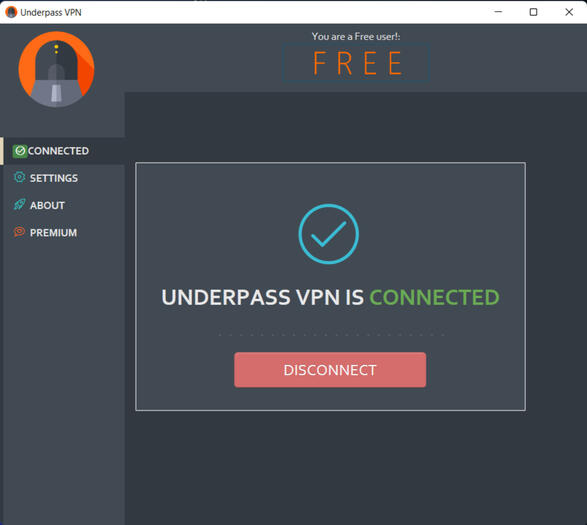
Task: Click the orange Premium icon in sidebar
Action: coord(19,232)
